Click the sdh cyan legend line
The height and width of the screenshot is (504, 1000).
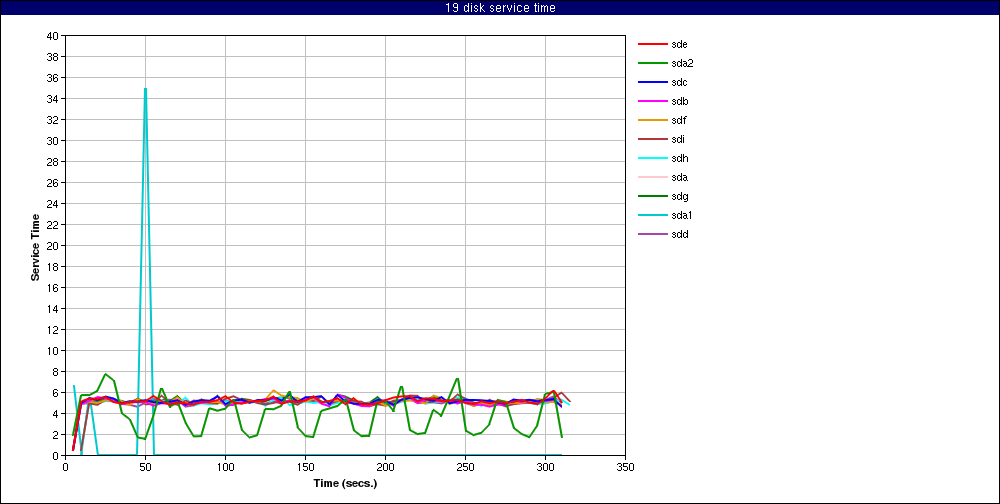tap(651, 158)
